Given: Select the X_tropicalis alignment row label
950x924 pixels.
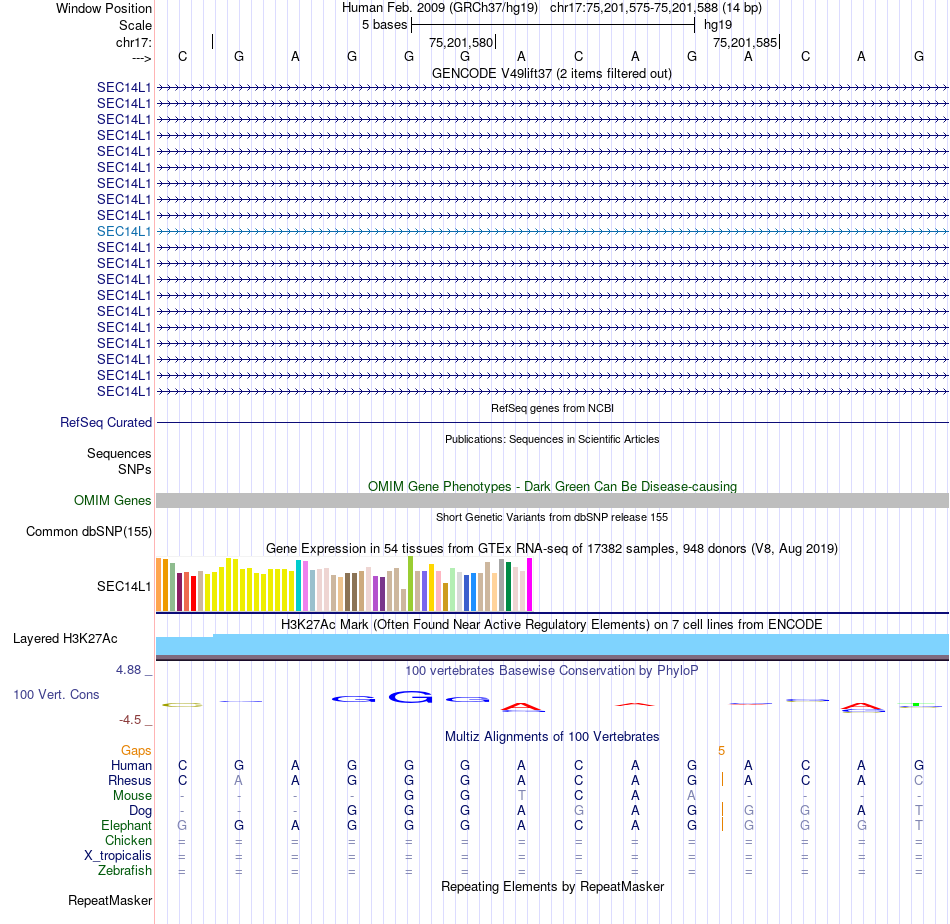Looking at the screenshot, I should pyautogui.click(x=118, y=856).
